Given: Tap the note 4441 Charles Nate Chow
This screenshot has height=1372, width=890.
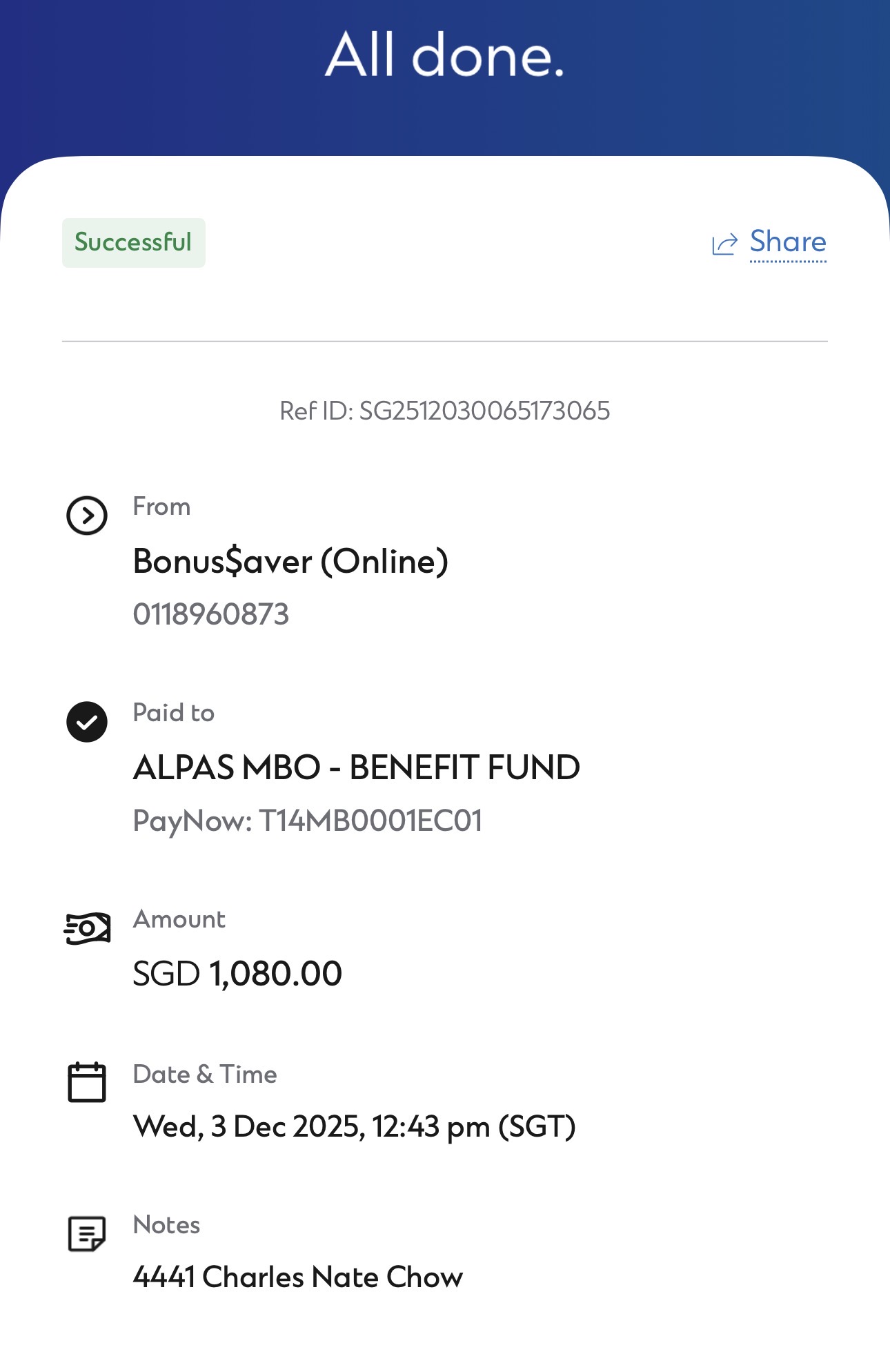Looking at the screenshot, I should (298, 1277).
